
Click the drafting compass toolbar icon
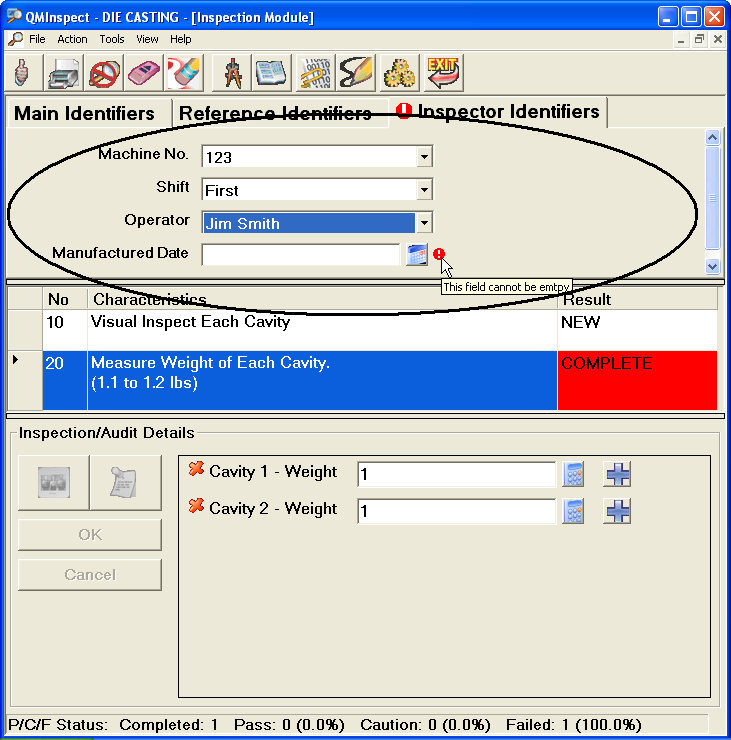(x=233, y=72)
